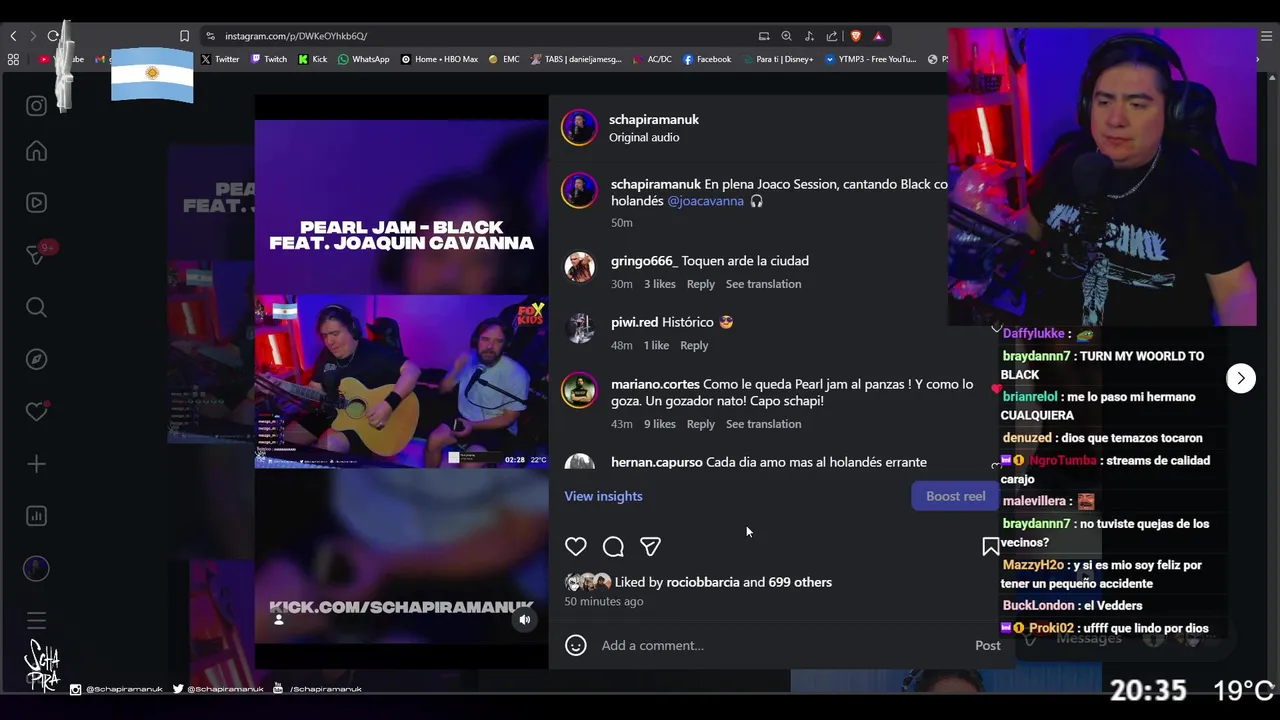Reply to the piwi.red comment

click(694, 345)
